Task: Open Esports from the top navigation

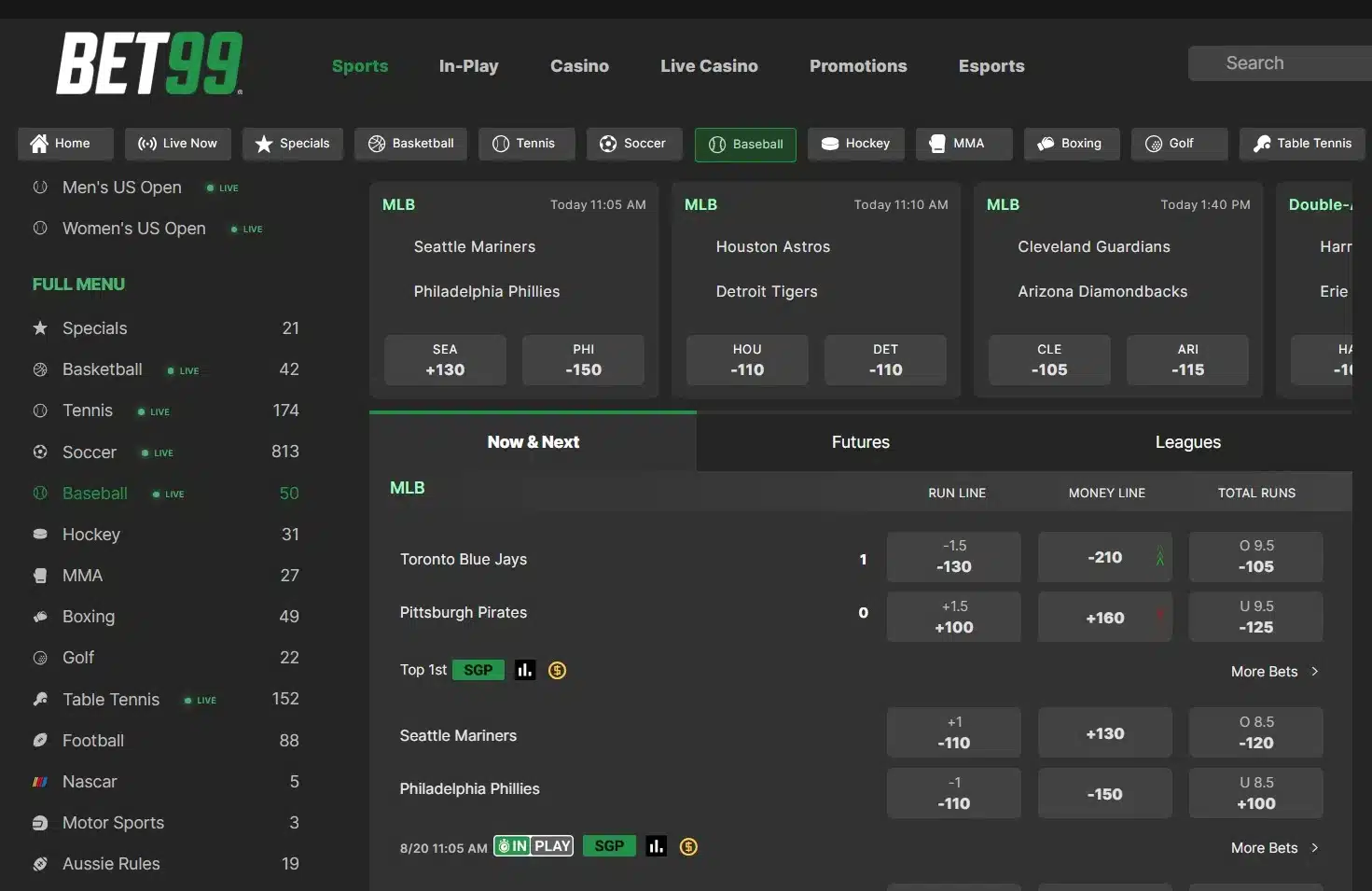Action: [x=991, y=66]
